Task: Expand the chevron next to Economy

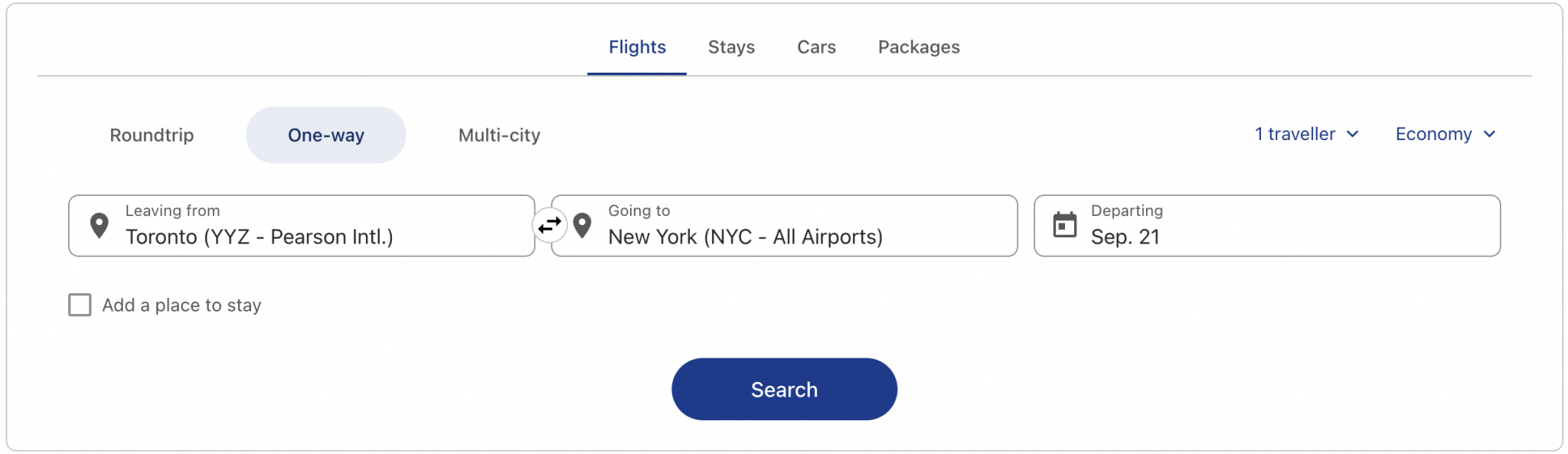Action: [1490, 135]
